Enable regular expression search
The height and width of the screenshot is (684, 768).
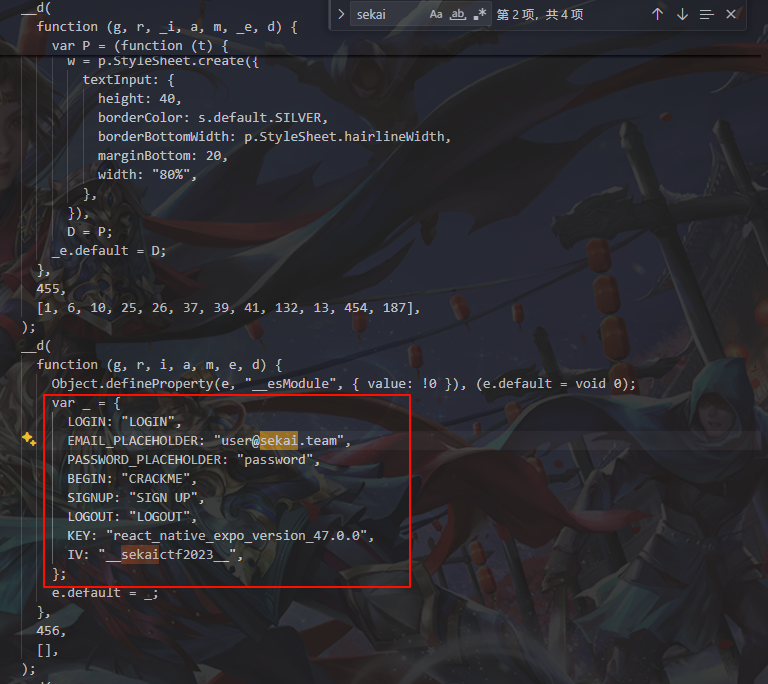click(480, 15)
